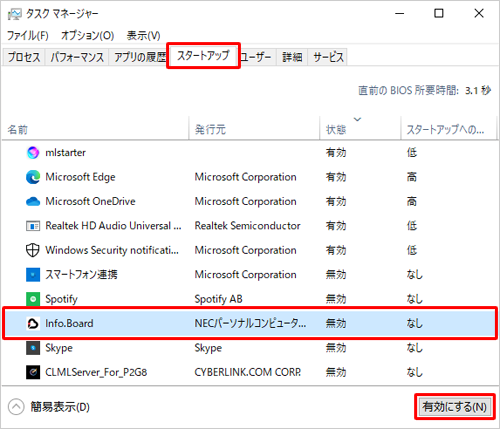Click the 有効にする(N) button

coord(455,407)
